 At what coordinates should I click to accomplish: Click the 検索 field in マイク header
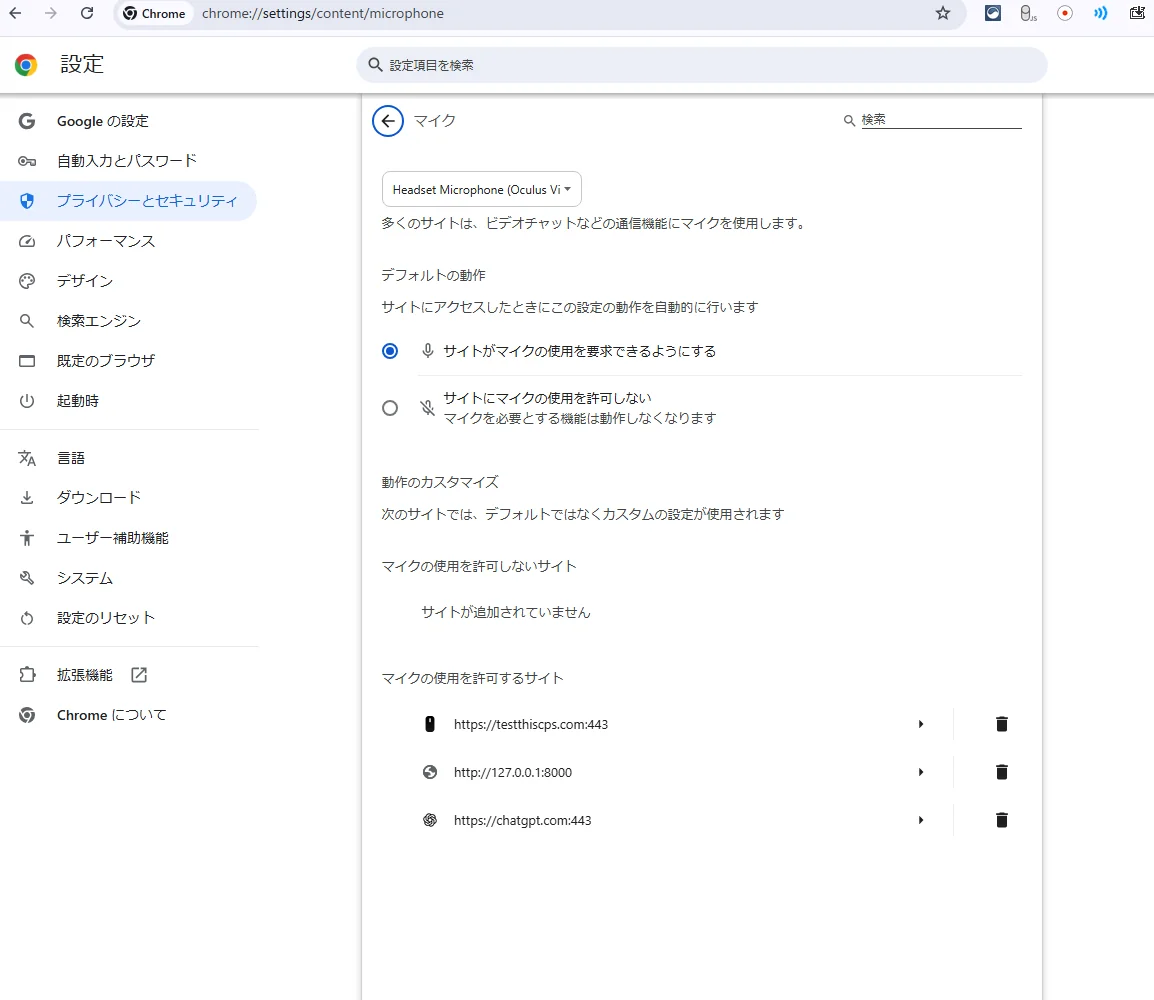pyautogui.click(x=940, y=120)
